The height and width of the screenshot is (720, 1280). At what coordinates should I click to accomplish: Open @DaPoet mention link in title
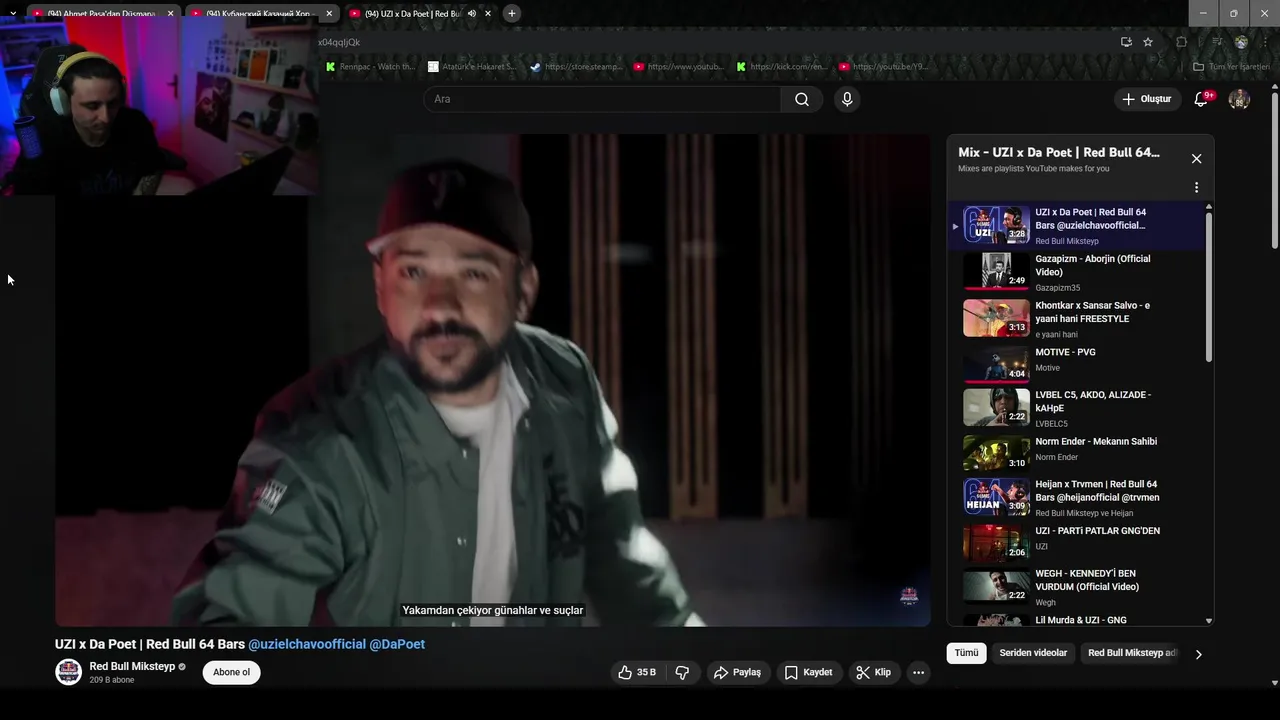click(x=397, y=644)
